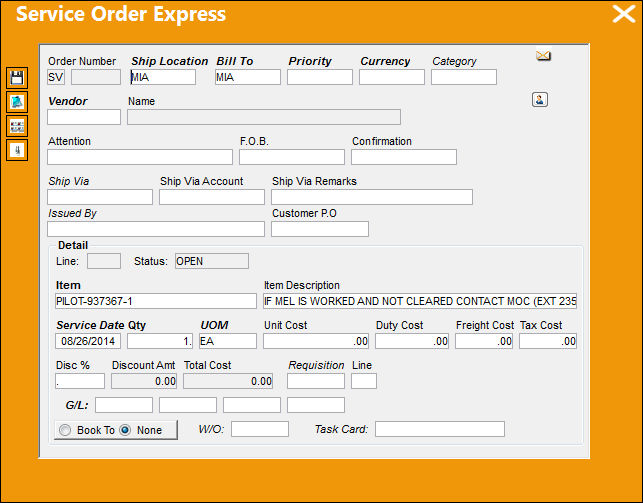Click the Status field showing OPEN
Screen dimensions: 643x503
(x=212, y=261)
